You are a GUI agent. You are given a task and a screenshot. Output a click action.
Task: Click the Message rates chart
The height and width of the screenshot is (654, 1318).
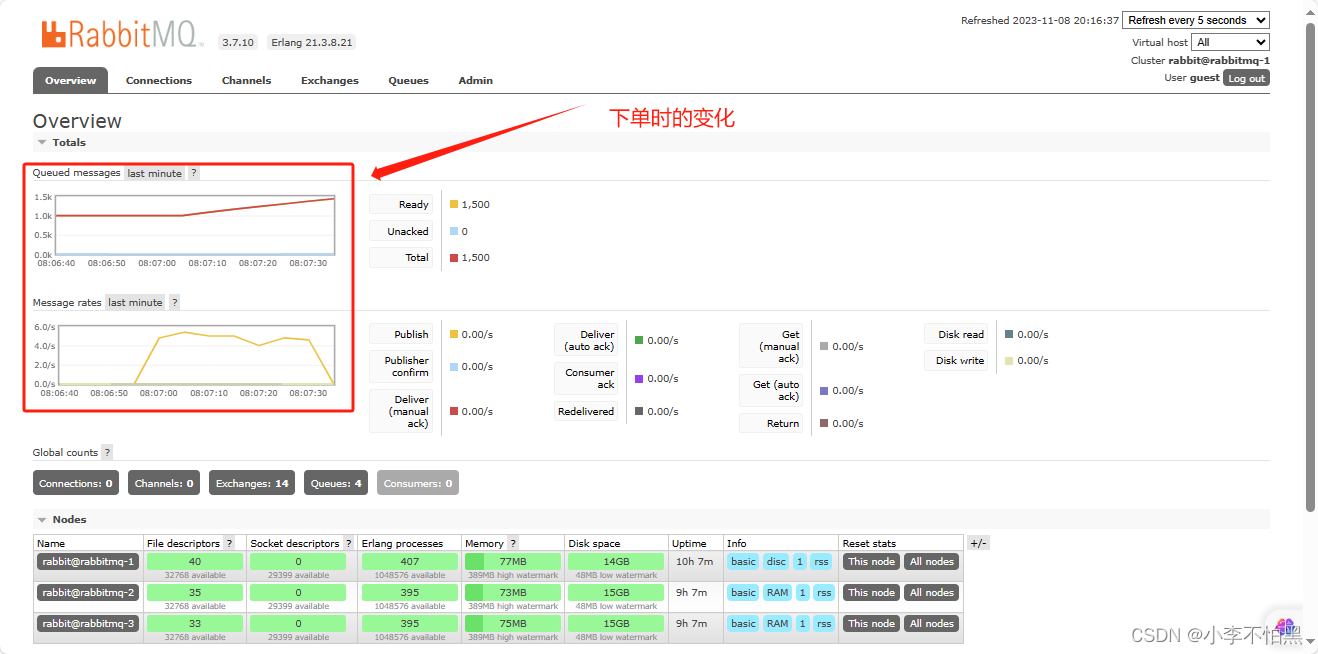point(195,355)
